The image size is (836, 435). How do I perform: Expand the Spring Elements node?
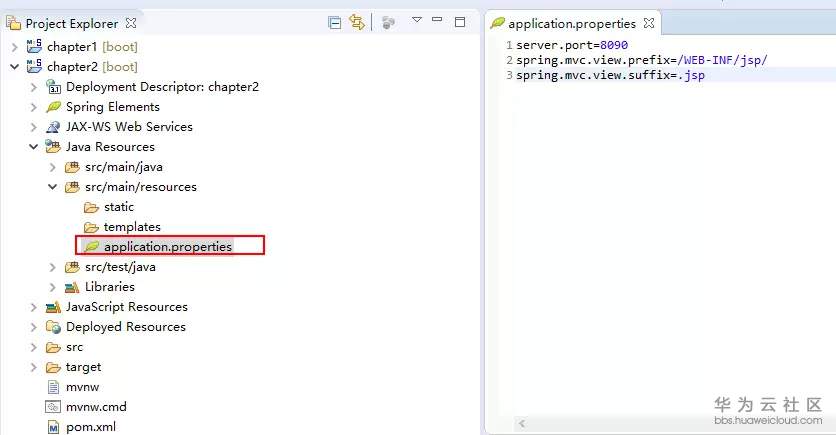pyautogui.click(x=34, y=107)
